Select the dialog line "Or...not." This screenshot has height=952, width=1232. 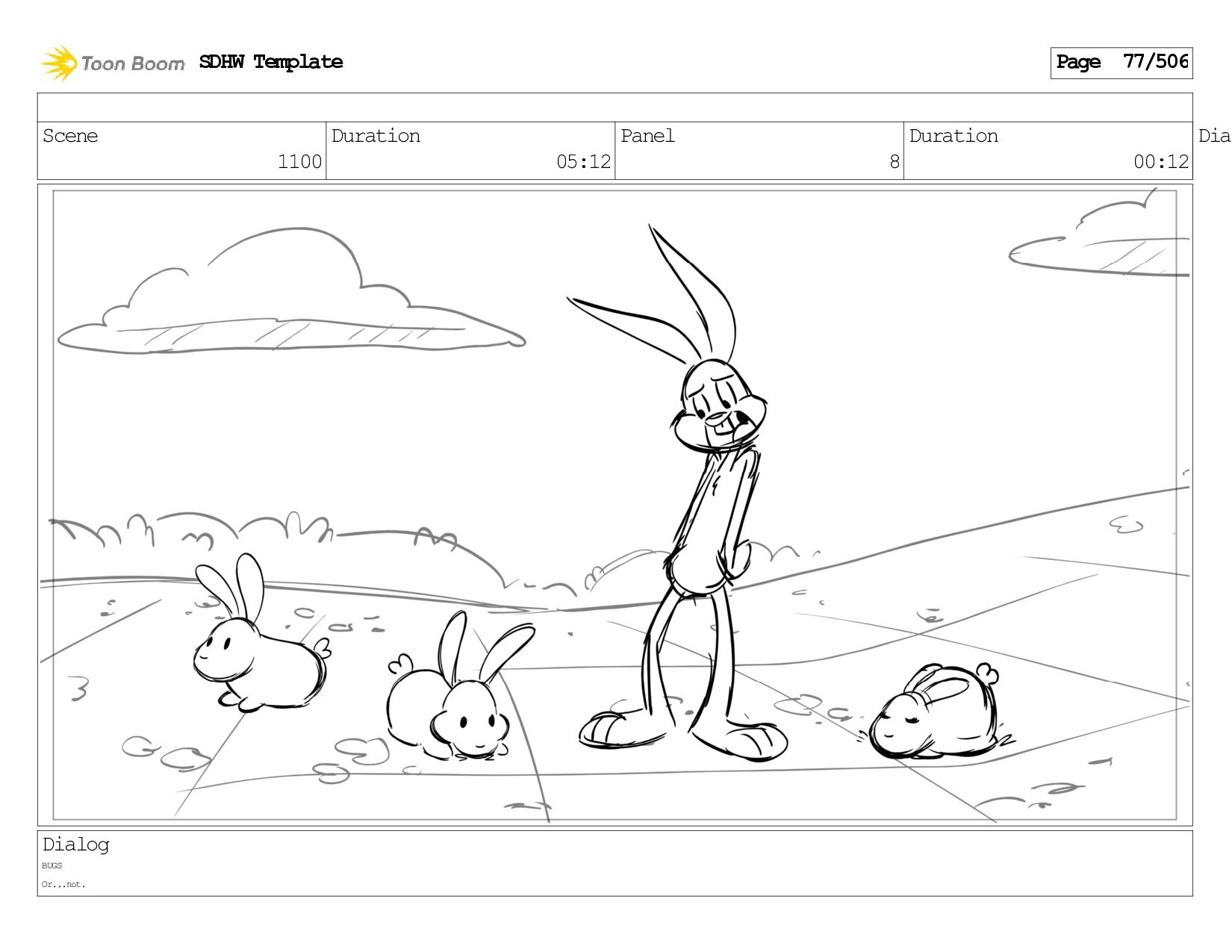pos(63,885)
